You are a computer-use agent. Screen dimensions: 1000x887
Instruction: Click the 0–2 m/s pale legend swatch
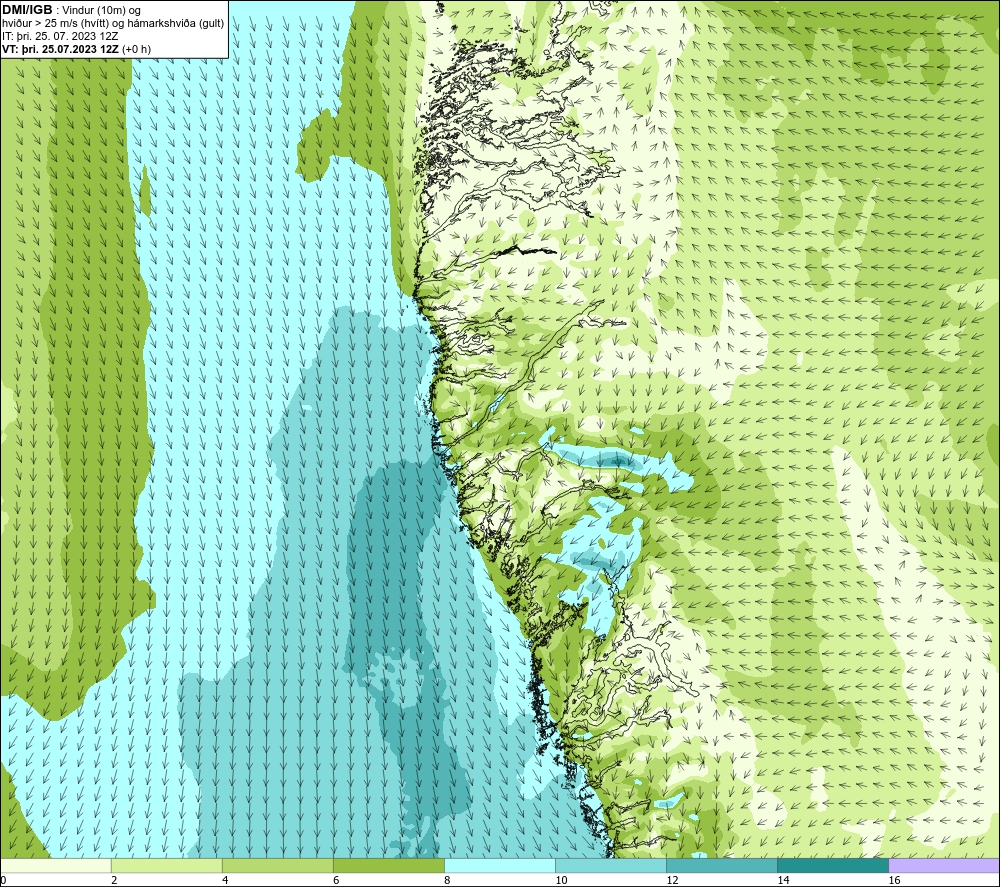[56, 866]
